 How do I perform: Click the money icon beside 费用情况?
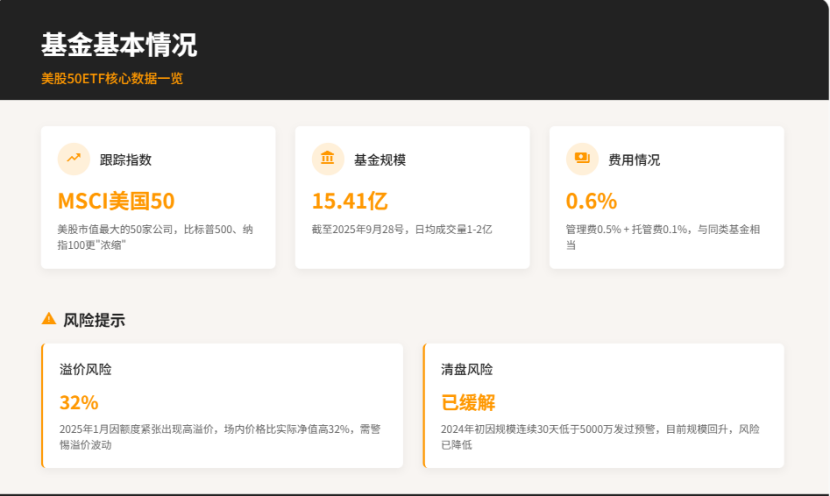(581, 158)
